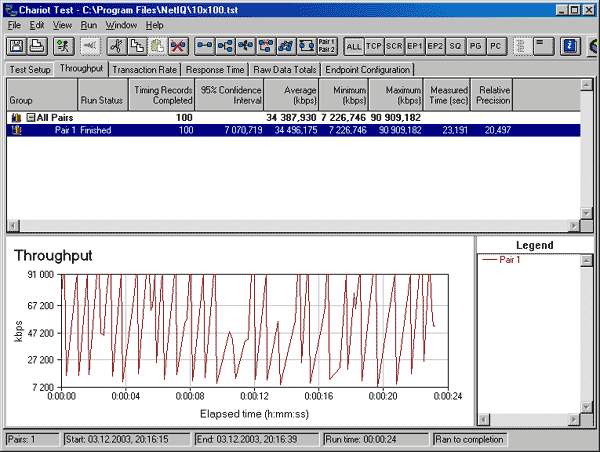The image size is (600, 452).
Task: Open the Endpoint Configuration tab
Action: (367, 70)
